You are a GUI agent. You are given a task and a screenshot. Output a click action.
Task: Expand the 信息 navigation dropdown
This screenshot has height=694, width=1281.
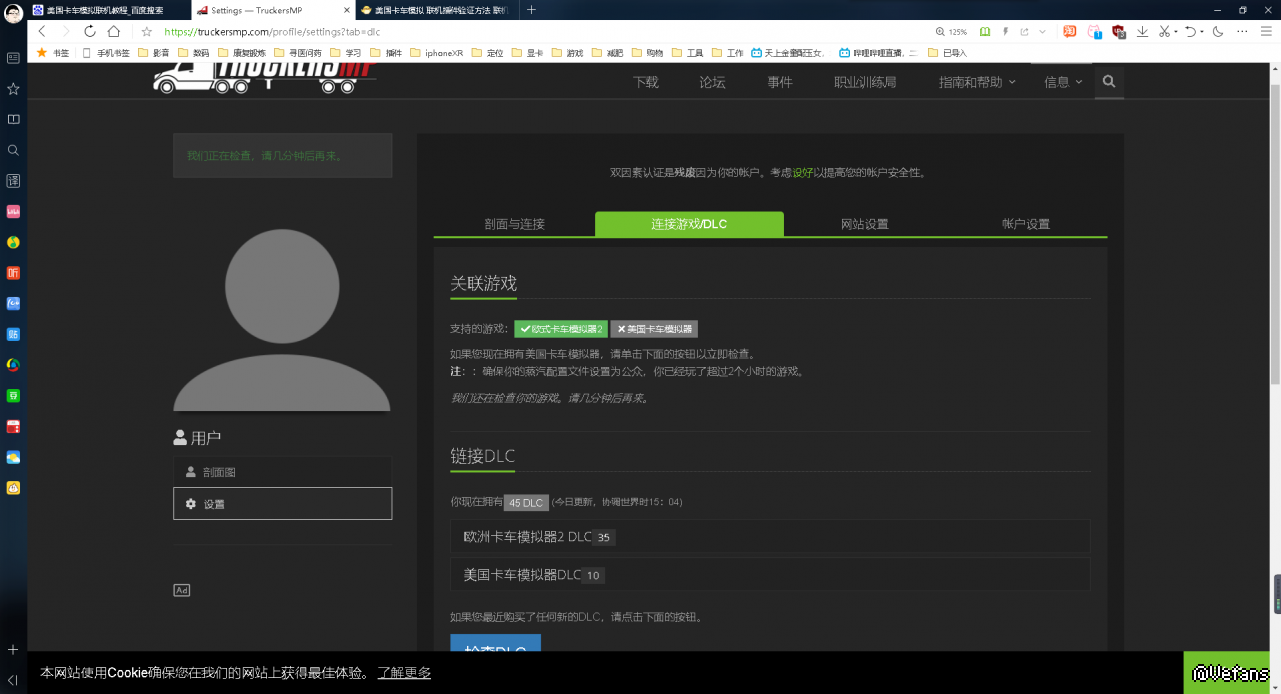(x=1063, y=82)
